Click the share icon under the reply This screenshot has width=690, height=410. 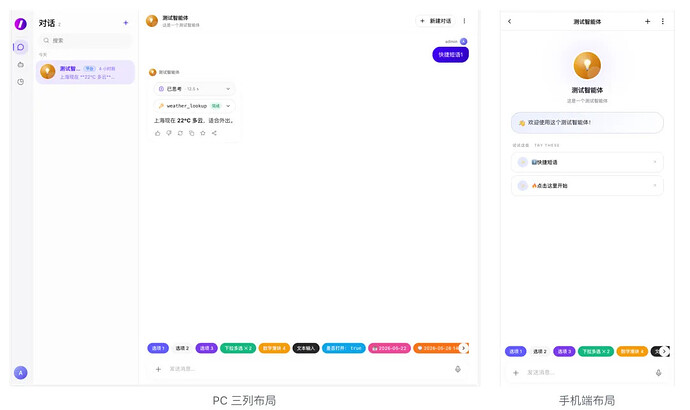[x=214, y=133]
